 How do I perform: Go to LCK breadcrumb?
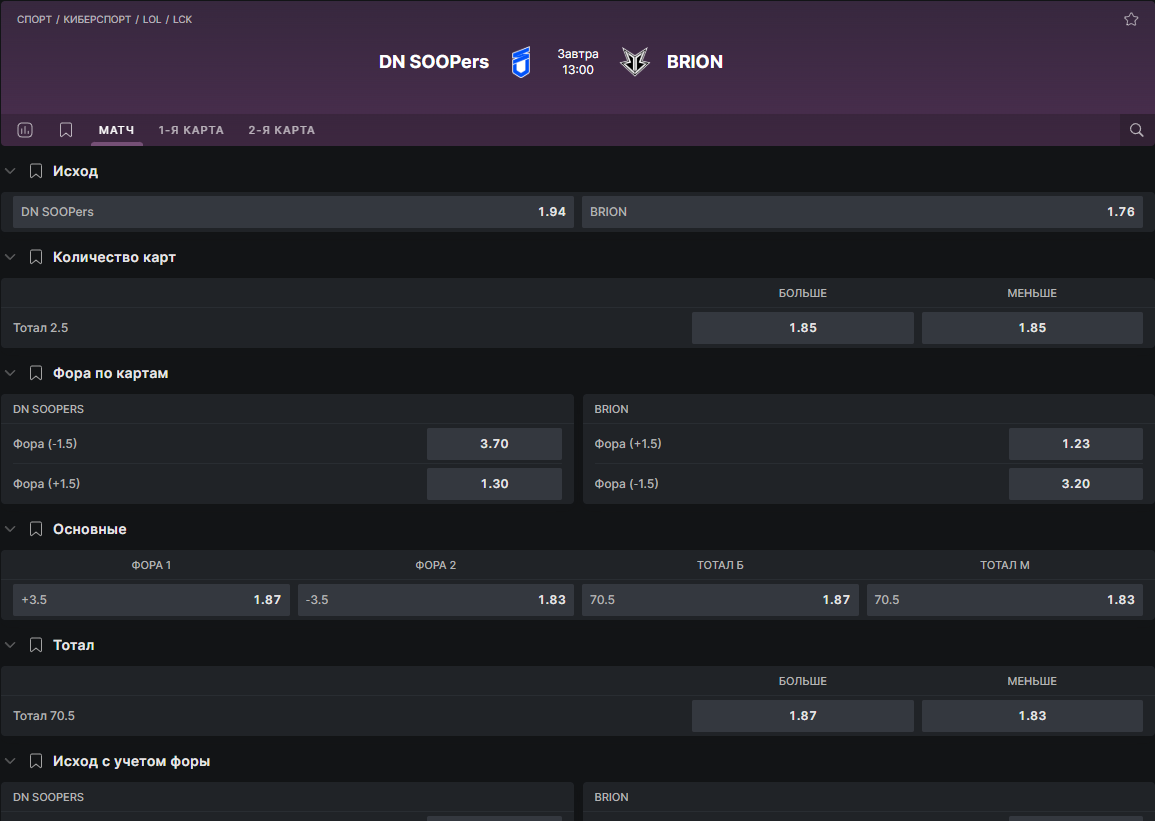[182, 19]
